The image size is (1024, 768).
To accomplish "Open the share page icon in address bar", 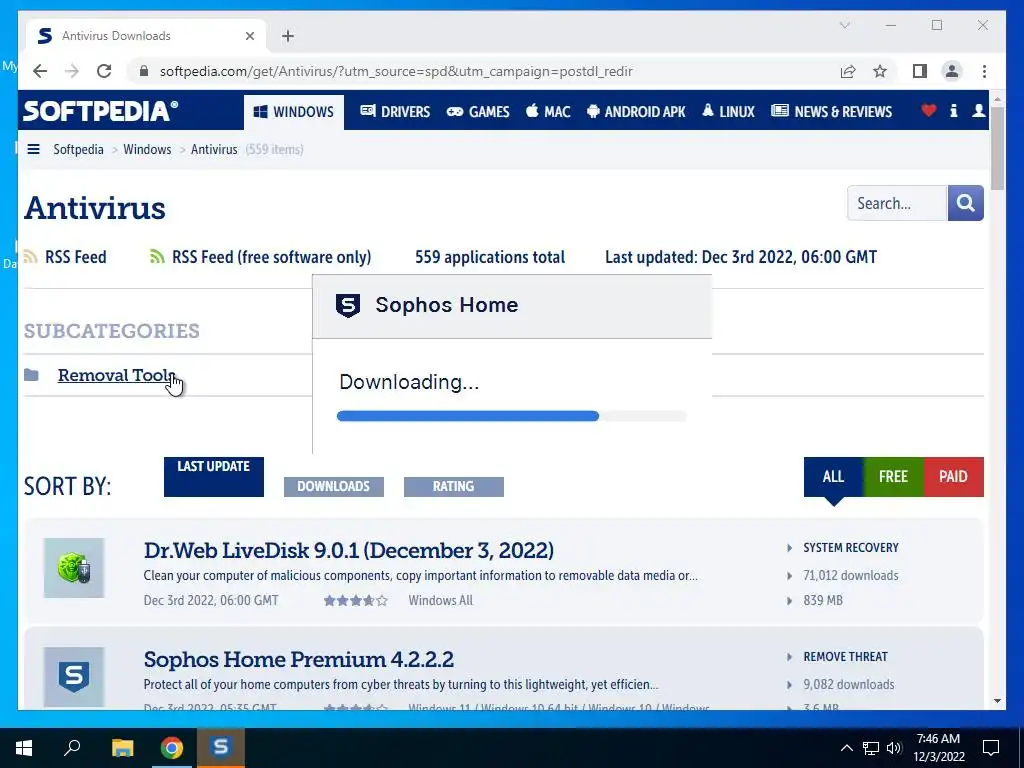I will coord(848,71).
